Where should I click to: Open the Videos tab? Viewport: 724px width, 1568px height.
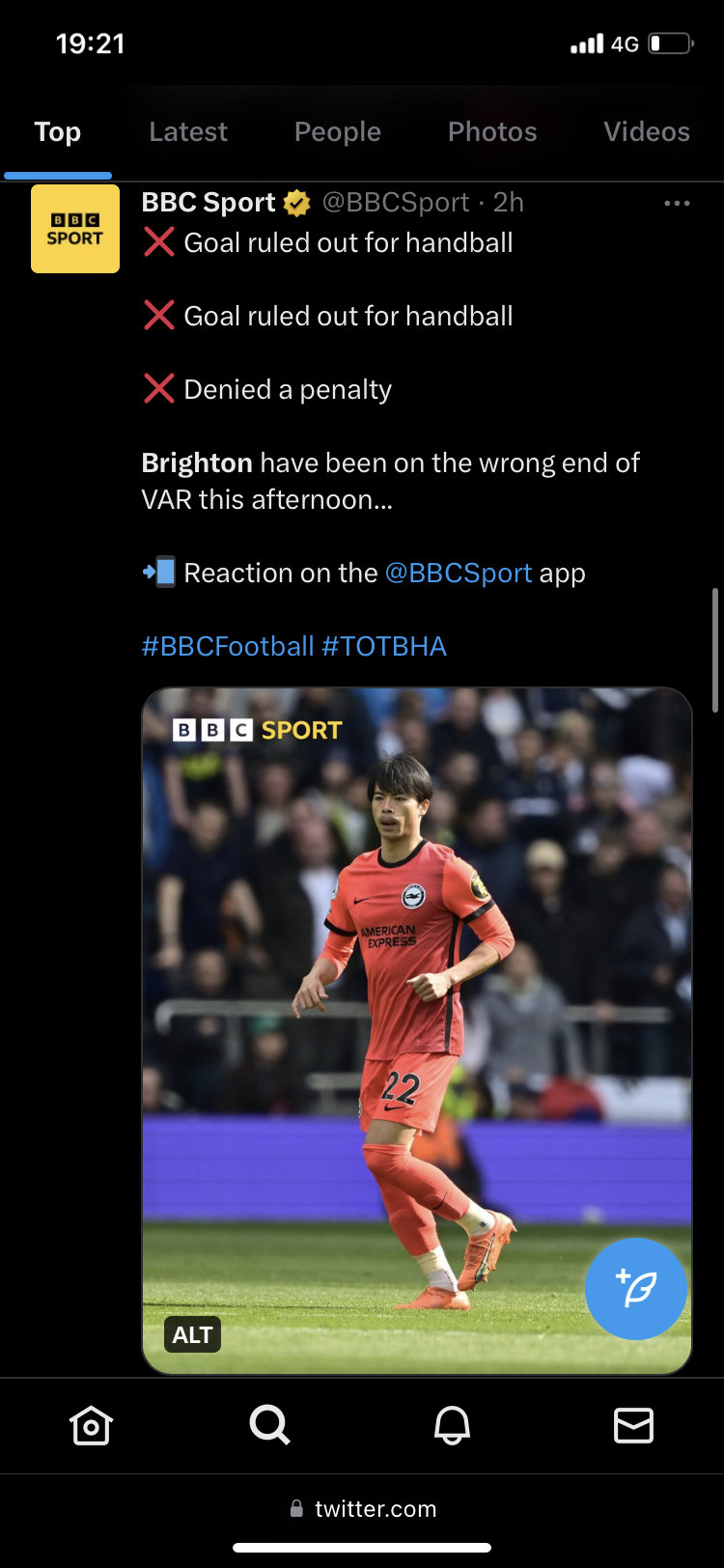(646, 132)
